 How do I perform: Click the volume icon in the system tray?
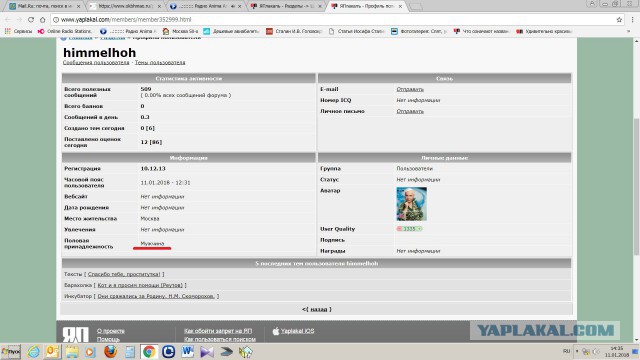[x=596, y=351]
